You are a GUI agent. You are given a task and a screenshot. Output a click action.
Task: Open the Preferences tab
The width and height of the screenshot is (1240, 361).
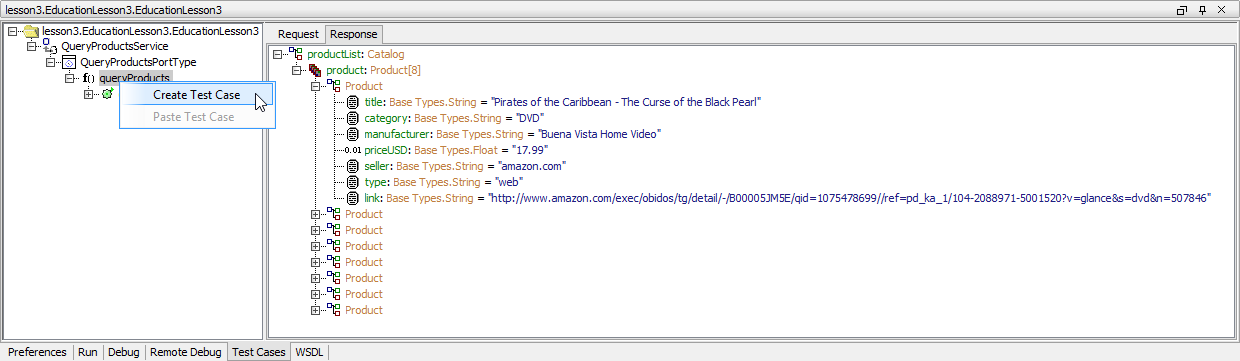(38, 352)
